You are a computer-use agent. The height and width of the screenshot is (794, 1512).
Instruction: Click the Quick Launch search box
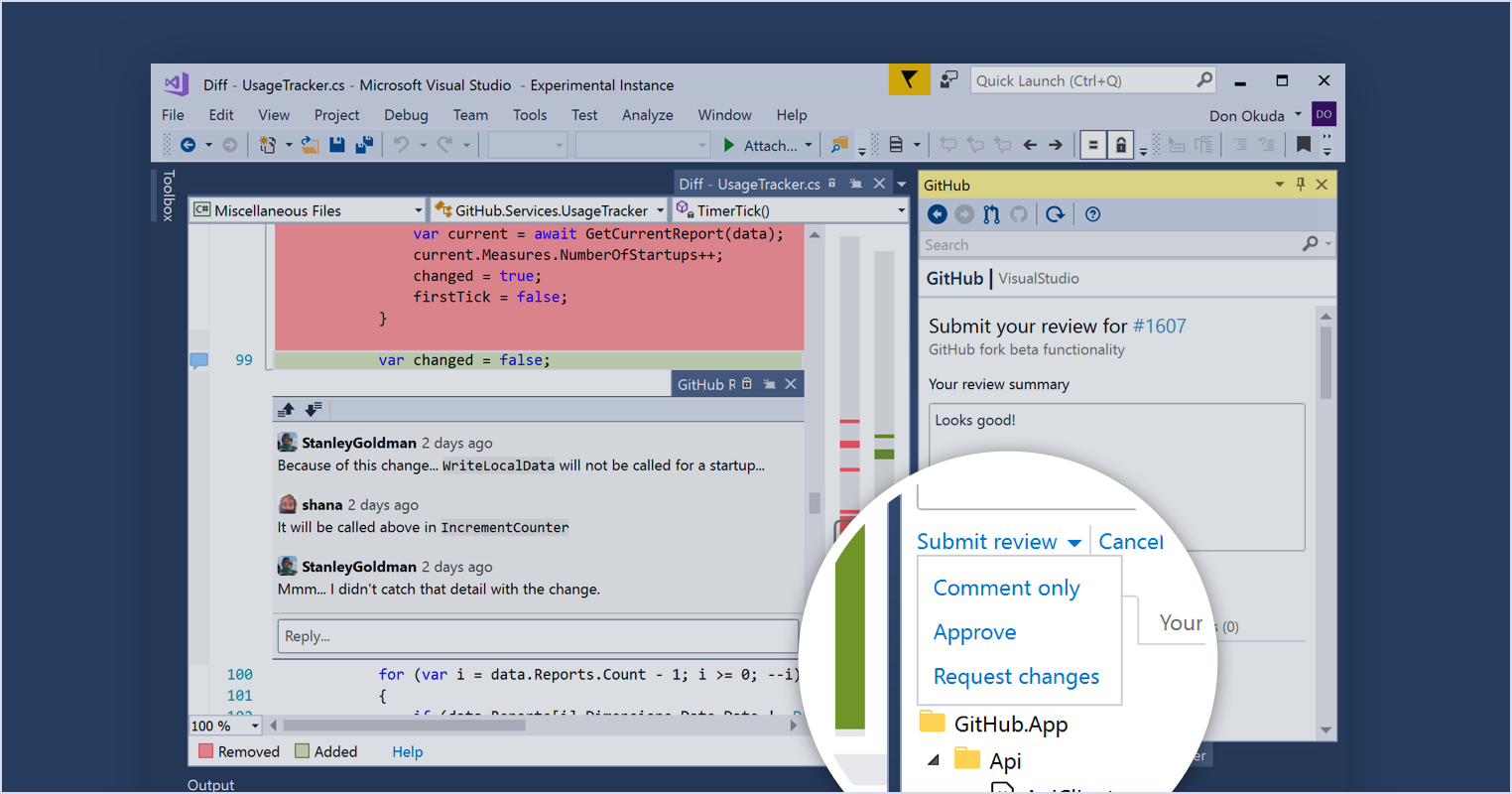click(x=1092, y=80)
